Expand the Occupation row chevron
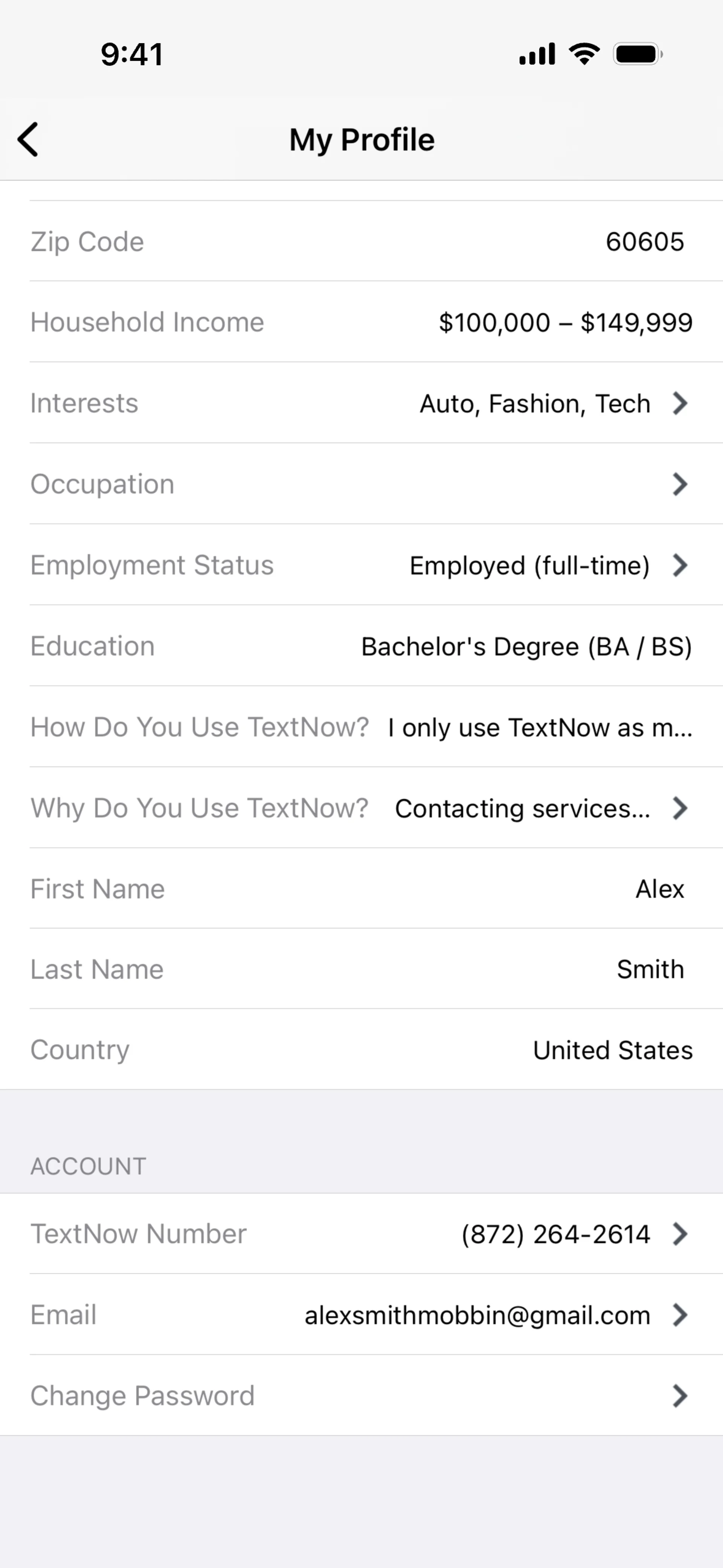The width and height of the screenshot is (723, 1568). [x=680, y=484]
